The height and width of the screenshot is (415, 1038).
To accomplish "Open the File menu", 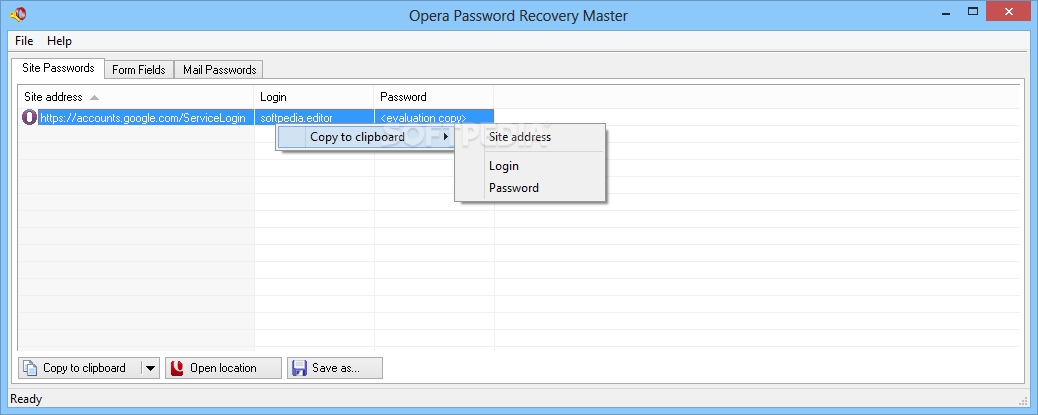I will (x=24, y=41).
